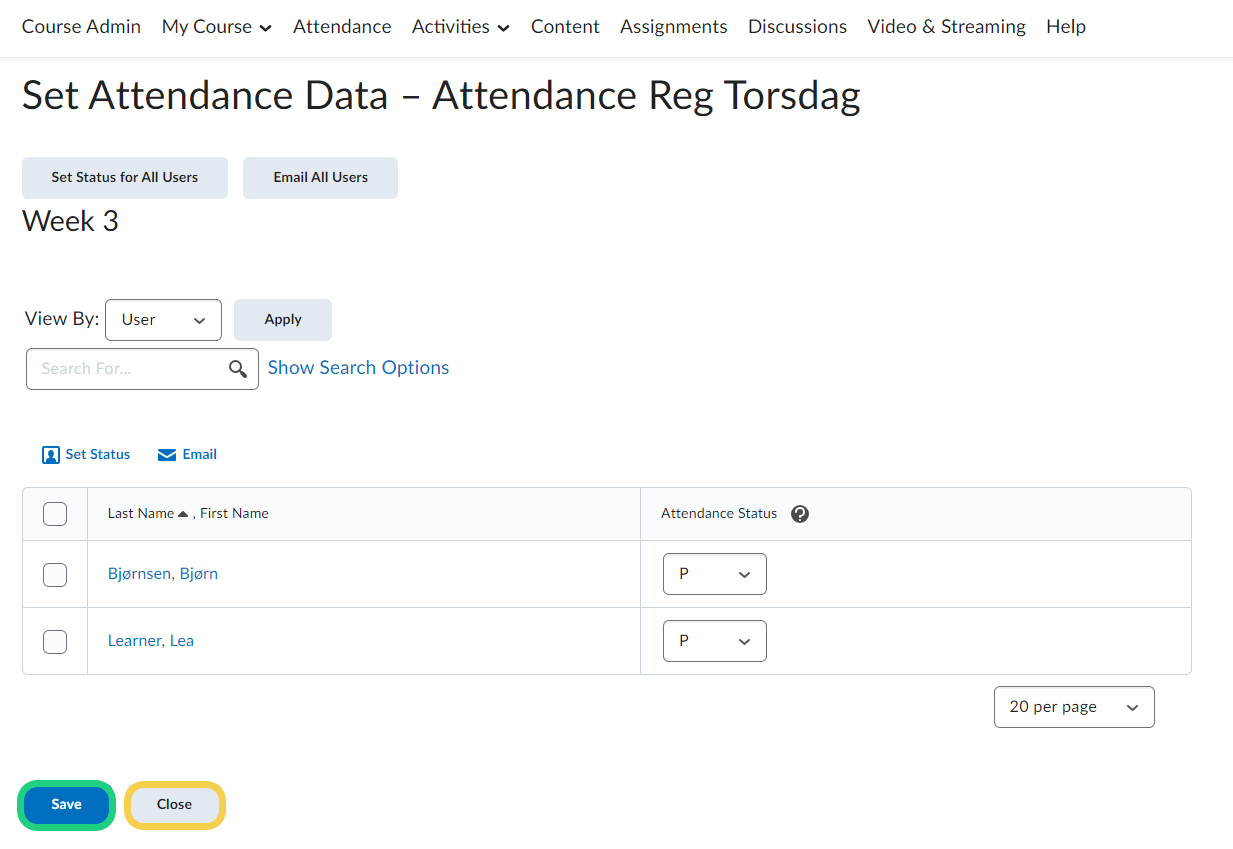This screenshot has width=1233, height=849.
Task: Check the box for Bjørnsen, Bjørn
Action: (x=55, y=575)
